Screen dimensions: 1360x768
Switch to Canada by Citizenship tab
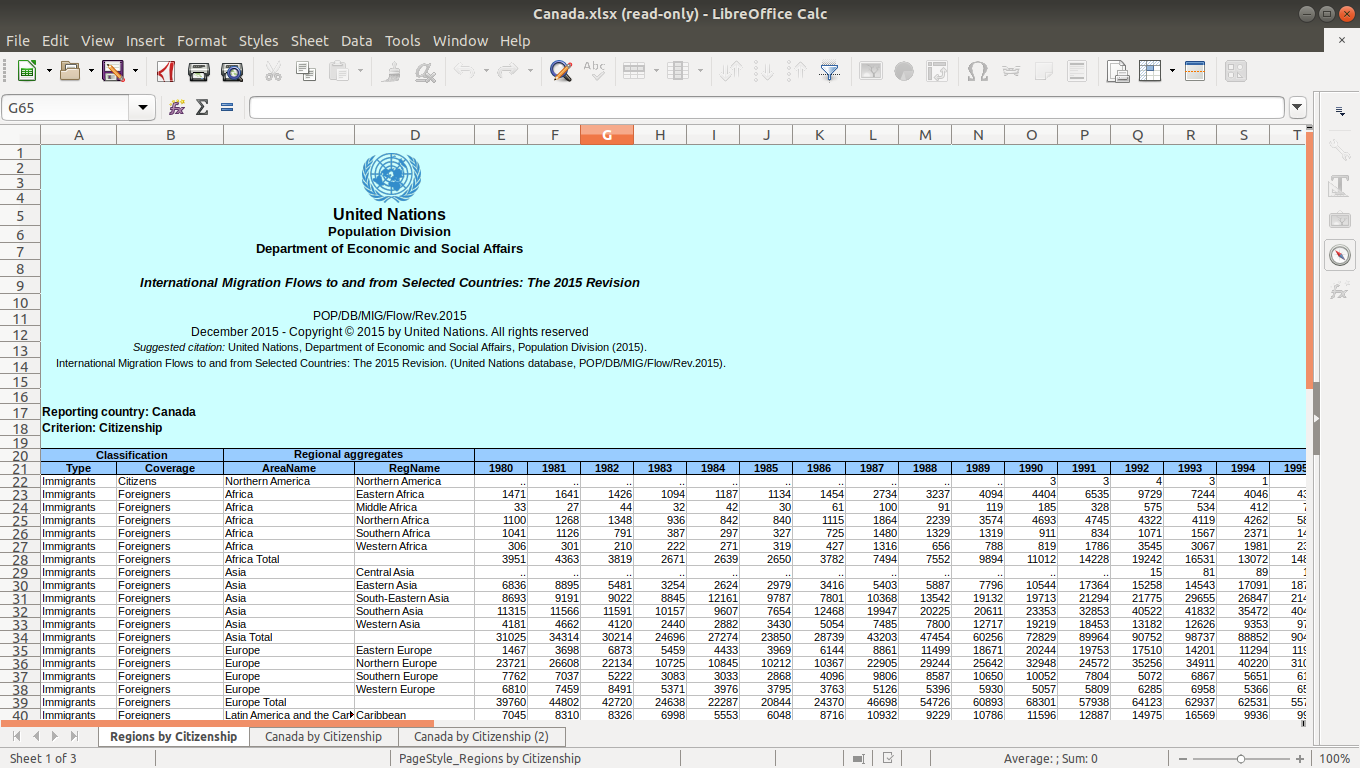click(323, 737)
